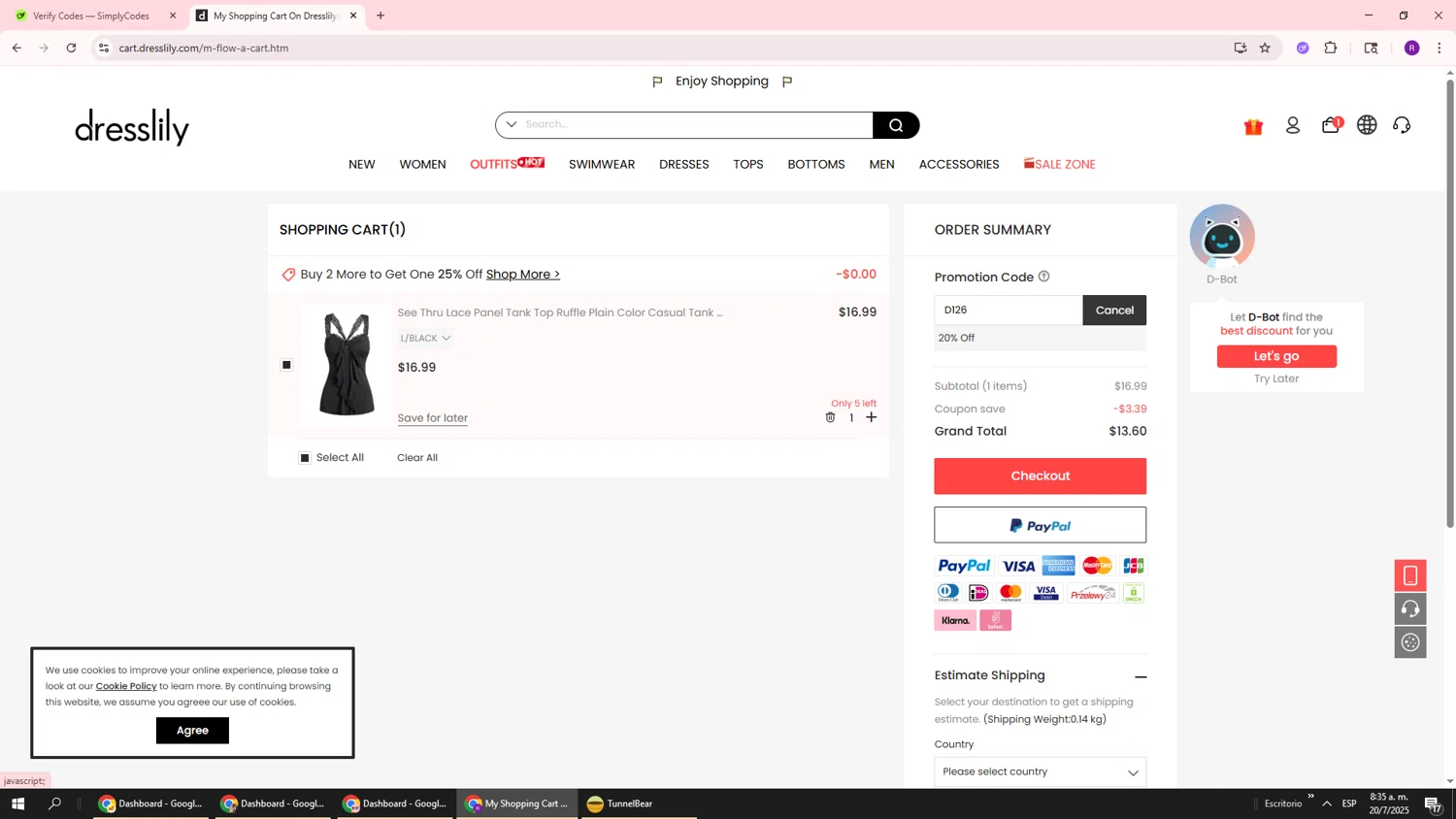Open the browser extensions puzzle icon
This screenshot has height=819, width=1456.
pyautogui.click(x=1331, y=48)
